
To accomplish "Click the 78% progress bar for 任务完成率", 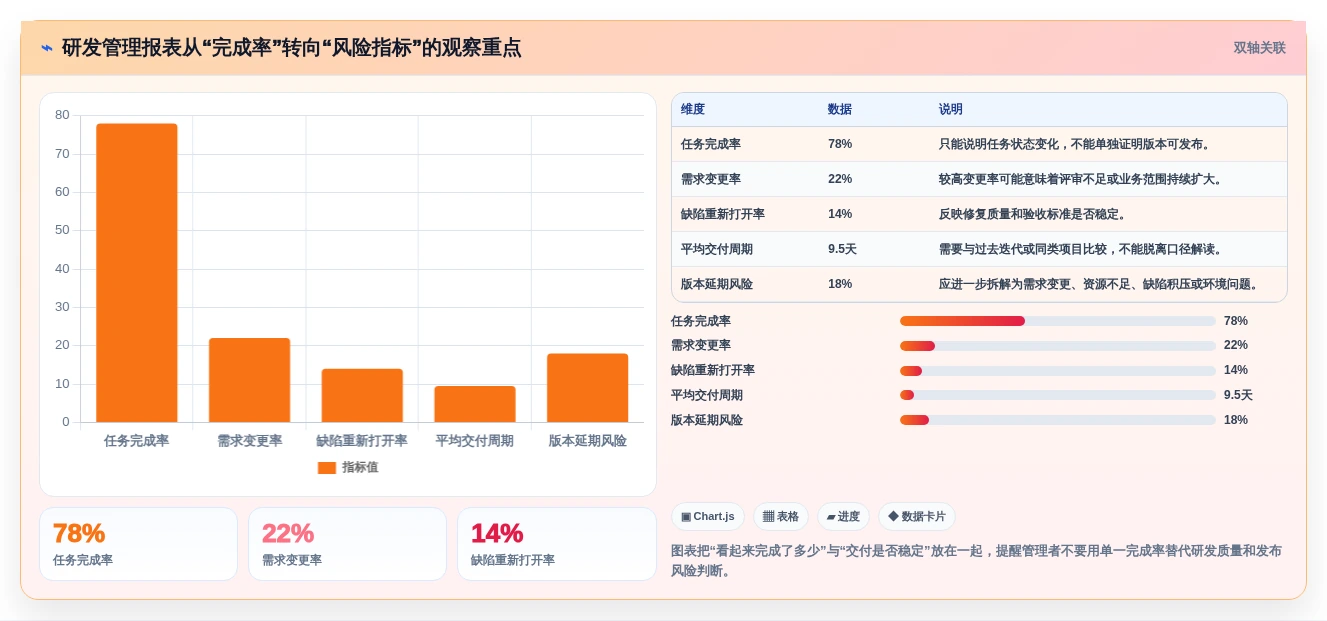I will click(x=1058, y=321).
